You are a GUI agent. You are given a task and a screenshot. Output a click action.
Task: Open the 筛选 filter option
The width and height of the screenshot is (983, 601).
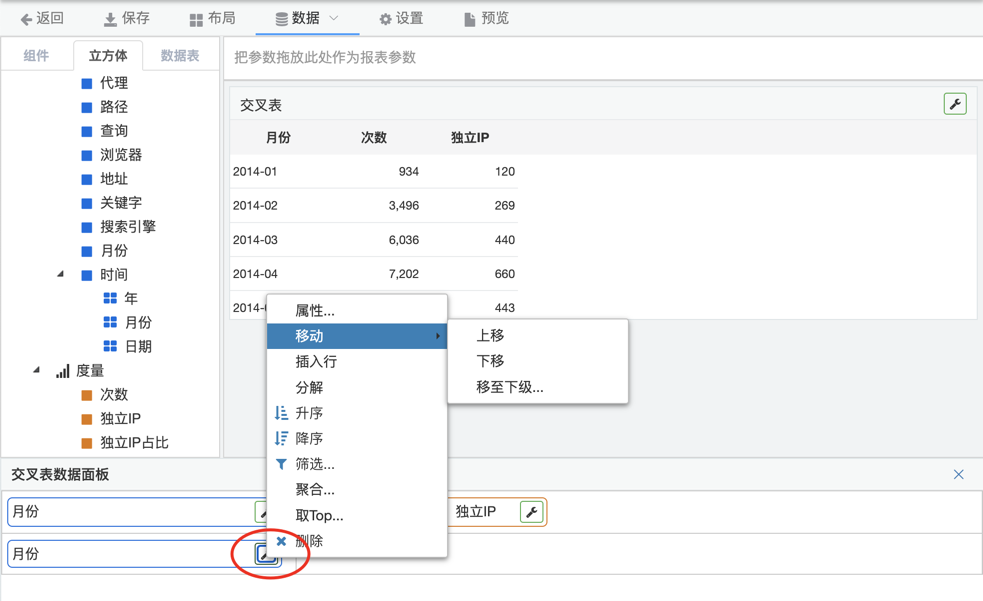coord(314,464)
